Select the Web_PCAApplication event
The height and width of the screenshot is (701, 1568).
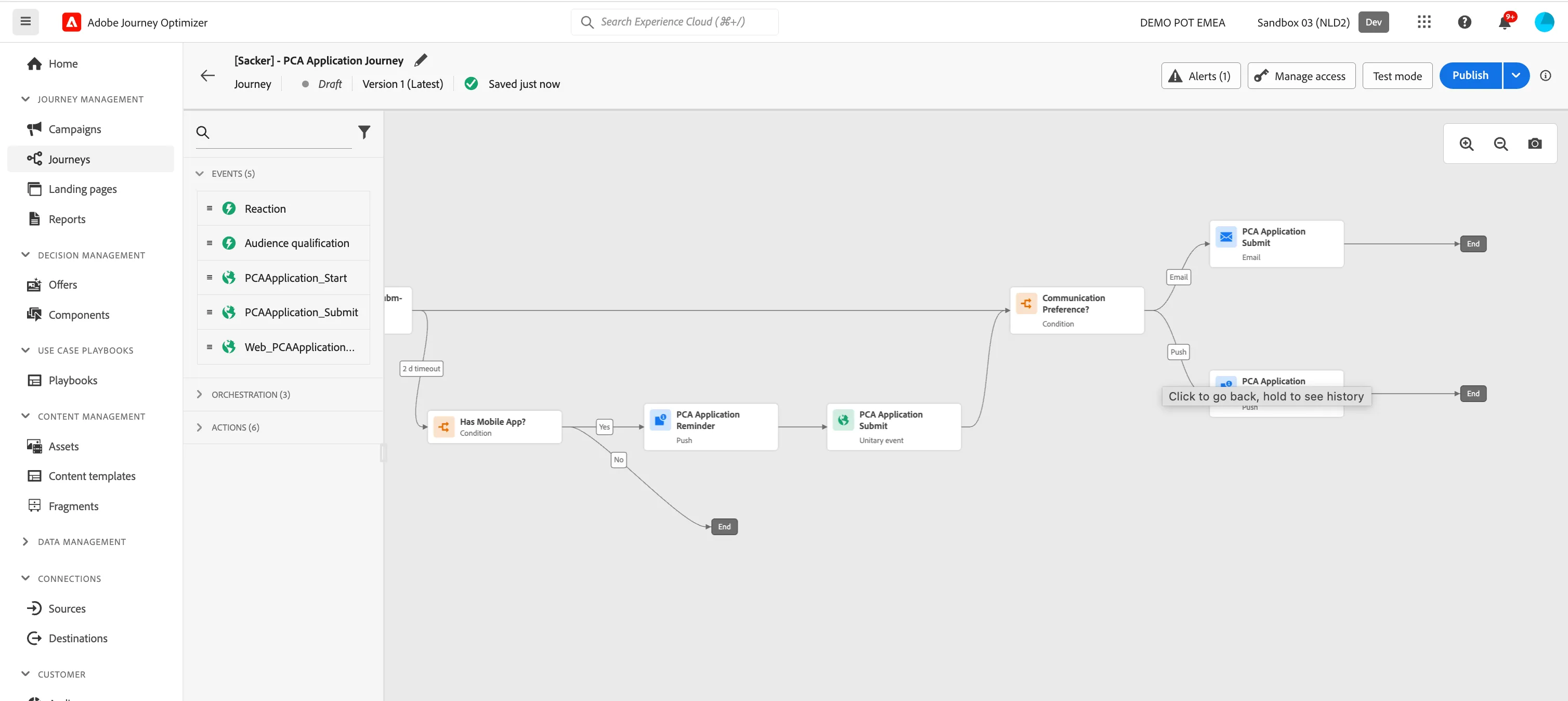[x=284, y=346]
